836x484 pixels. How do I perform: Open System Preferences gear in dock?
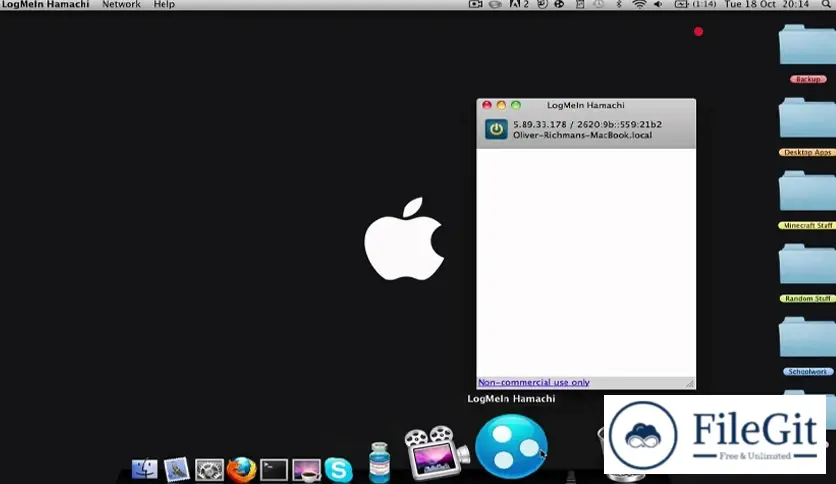pos(209,470)
